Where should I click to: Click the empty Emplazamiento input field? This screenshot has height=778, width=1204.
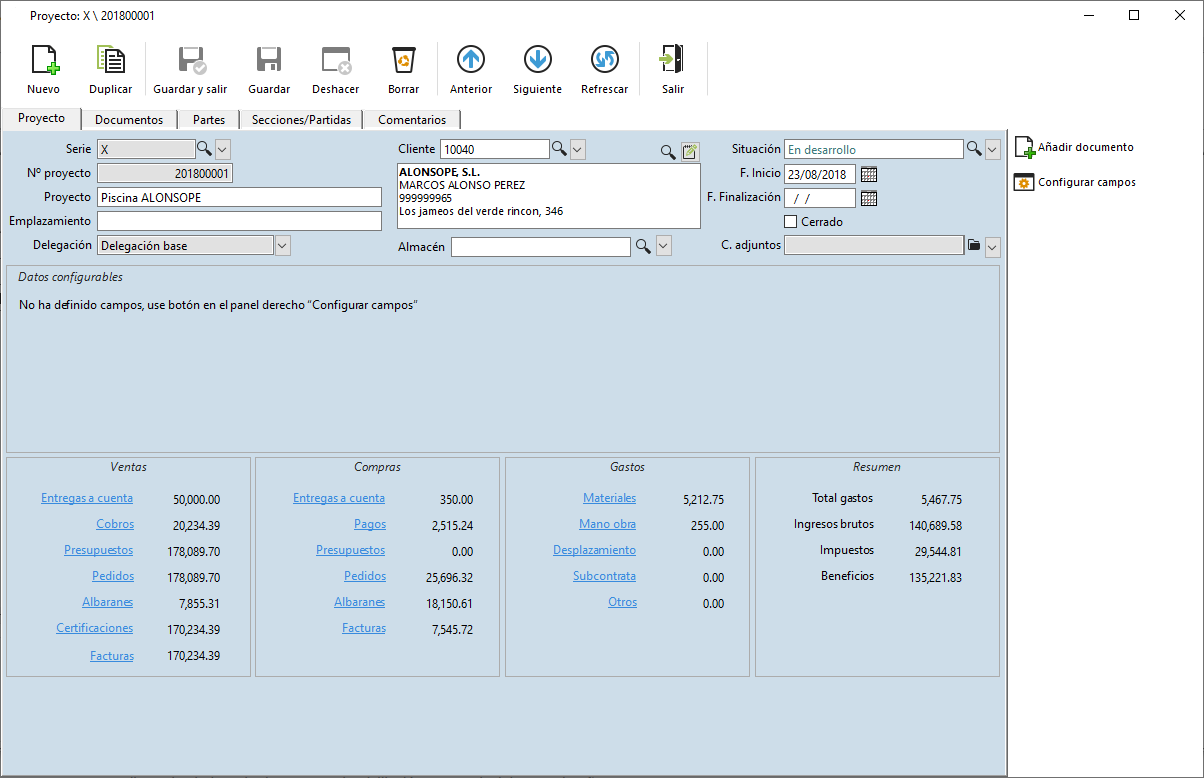click(240, 221)
